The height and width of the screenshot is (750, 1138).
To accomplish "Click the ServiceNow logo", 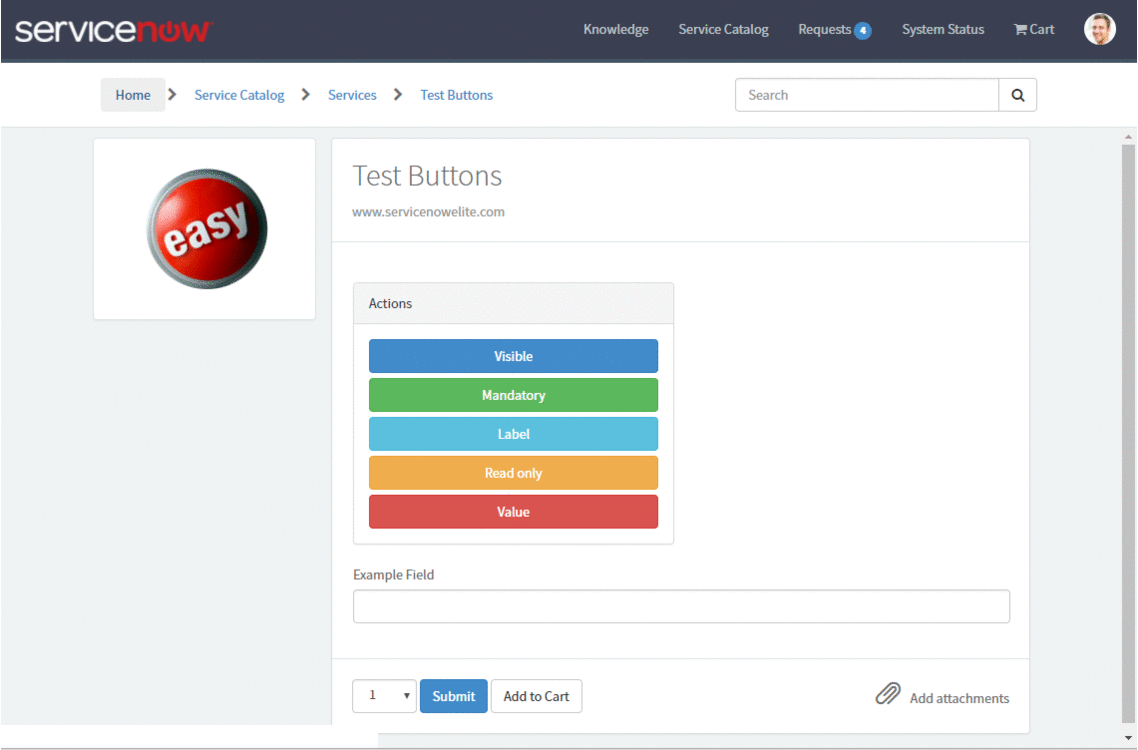I will [113, 29].
